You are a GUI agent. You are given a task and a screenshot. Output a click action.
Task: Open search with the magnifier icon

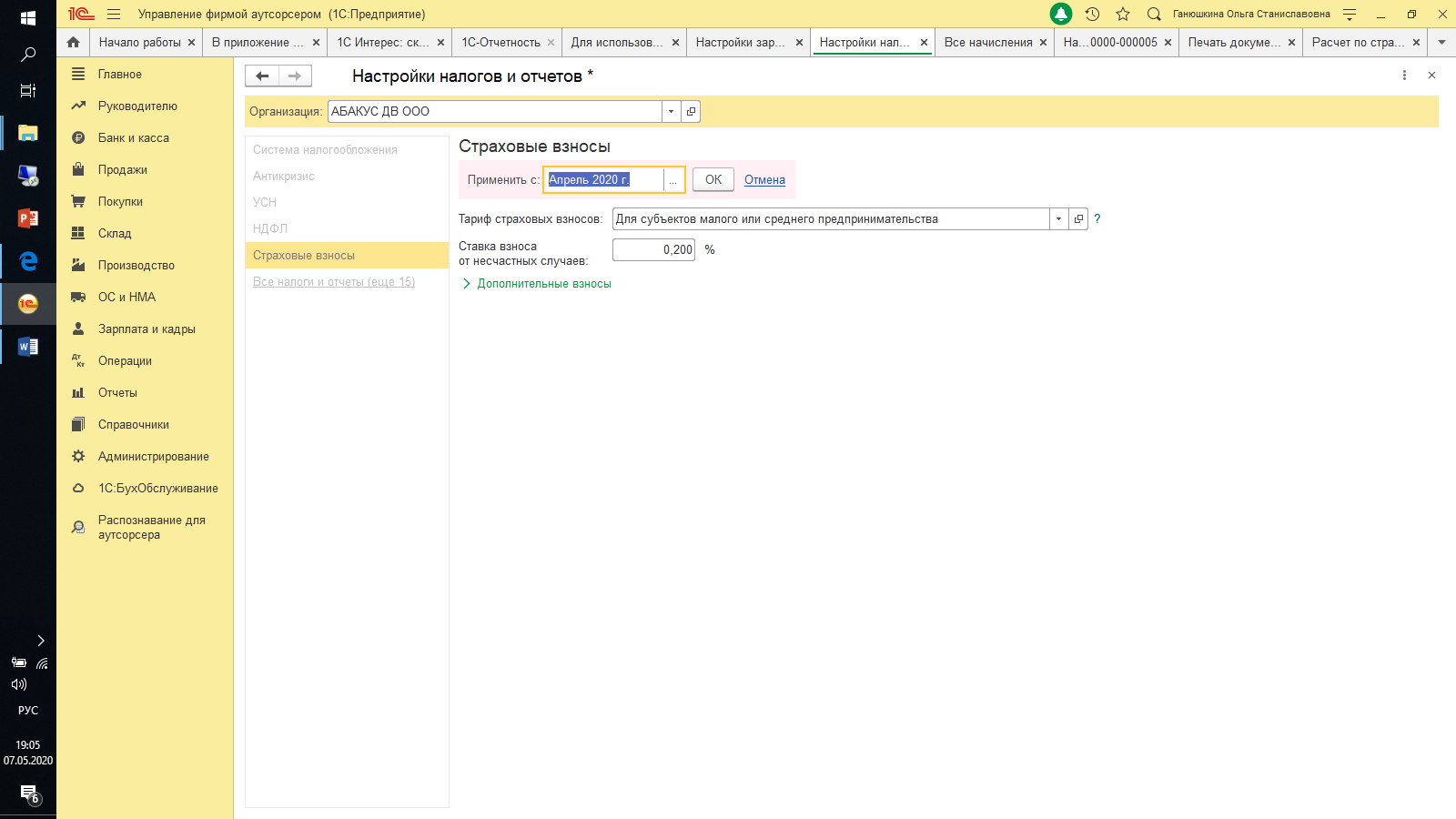(x=1154, y=14)
